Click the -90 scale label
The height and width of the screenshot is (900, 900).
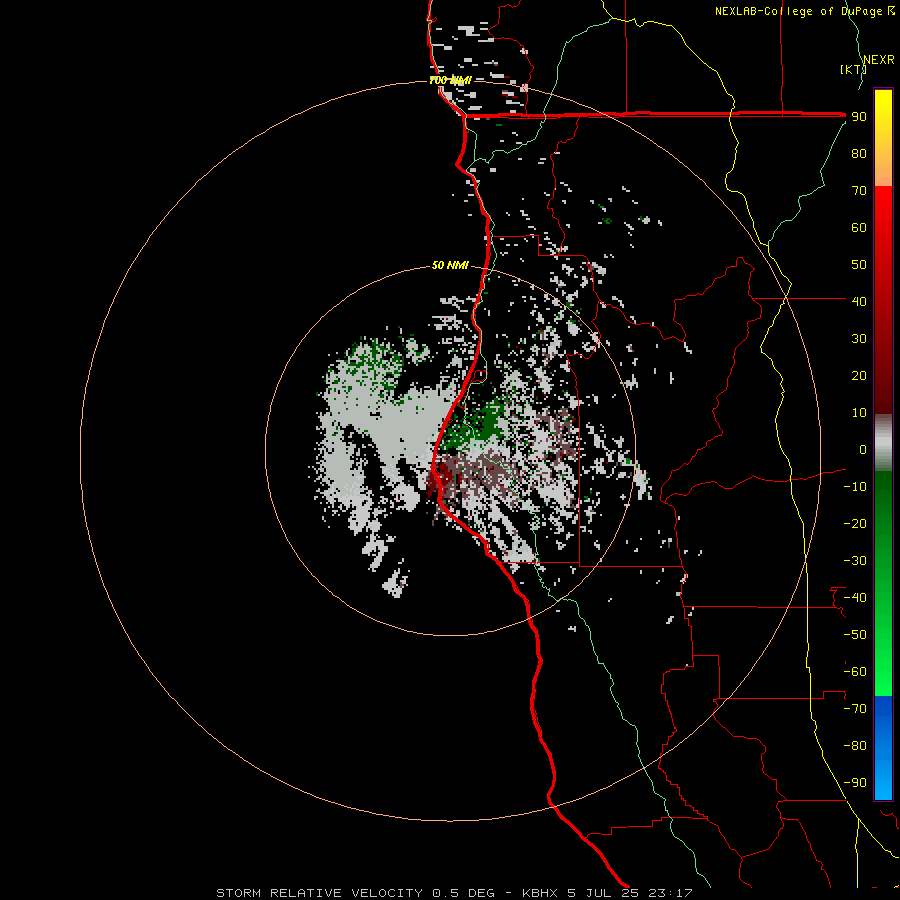tap(855, 783)
